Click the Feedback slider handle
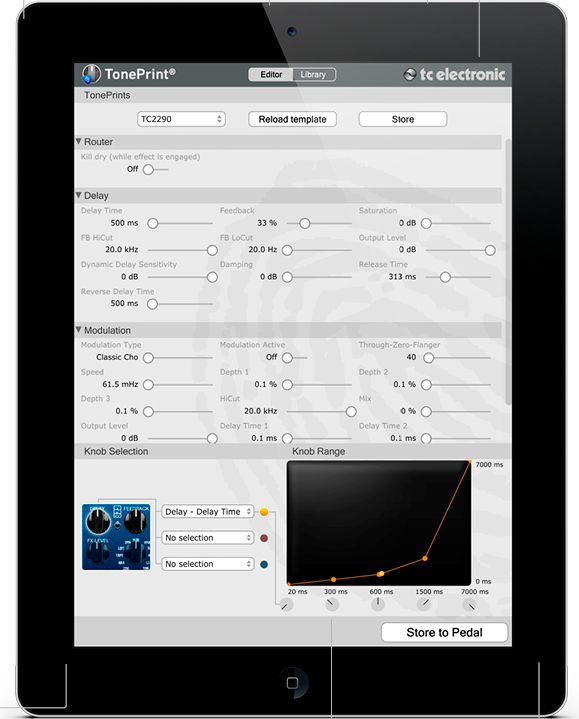 [305, 223]
